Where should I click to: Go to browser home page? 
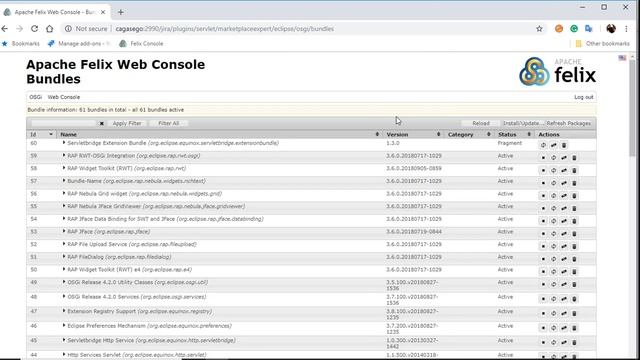pyautogui.click(x=49, y=29)
